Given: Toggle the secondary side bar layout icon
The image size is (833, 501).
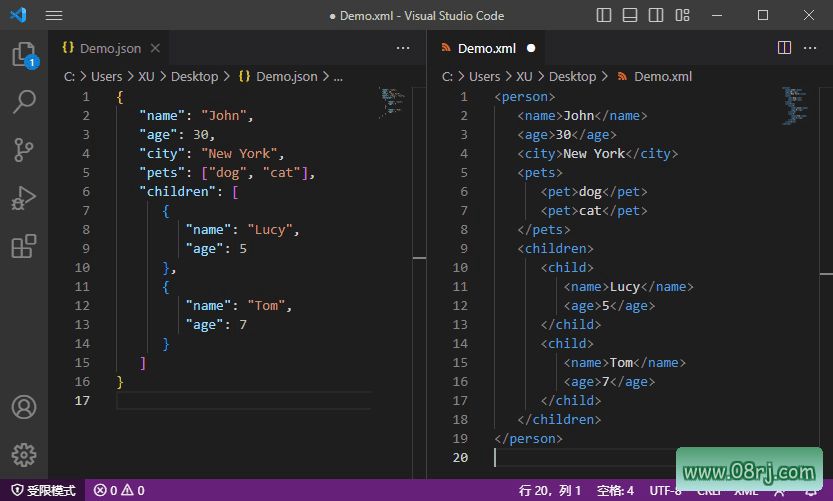Looking at the screenshot, I should coord(656,15).
